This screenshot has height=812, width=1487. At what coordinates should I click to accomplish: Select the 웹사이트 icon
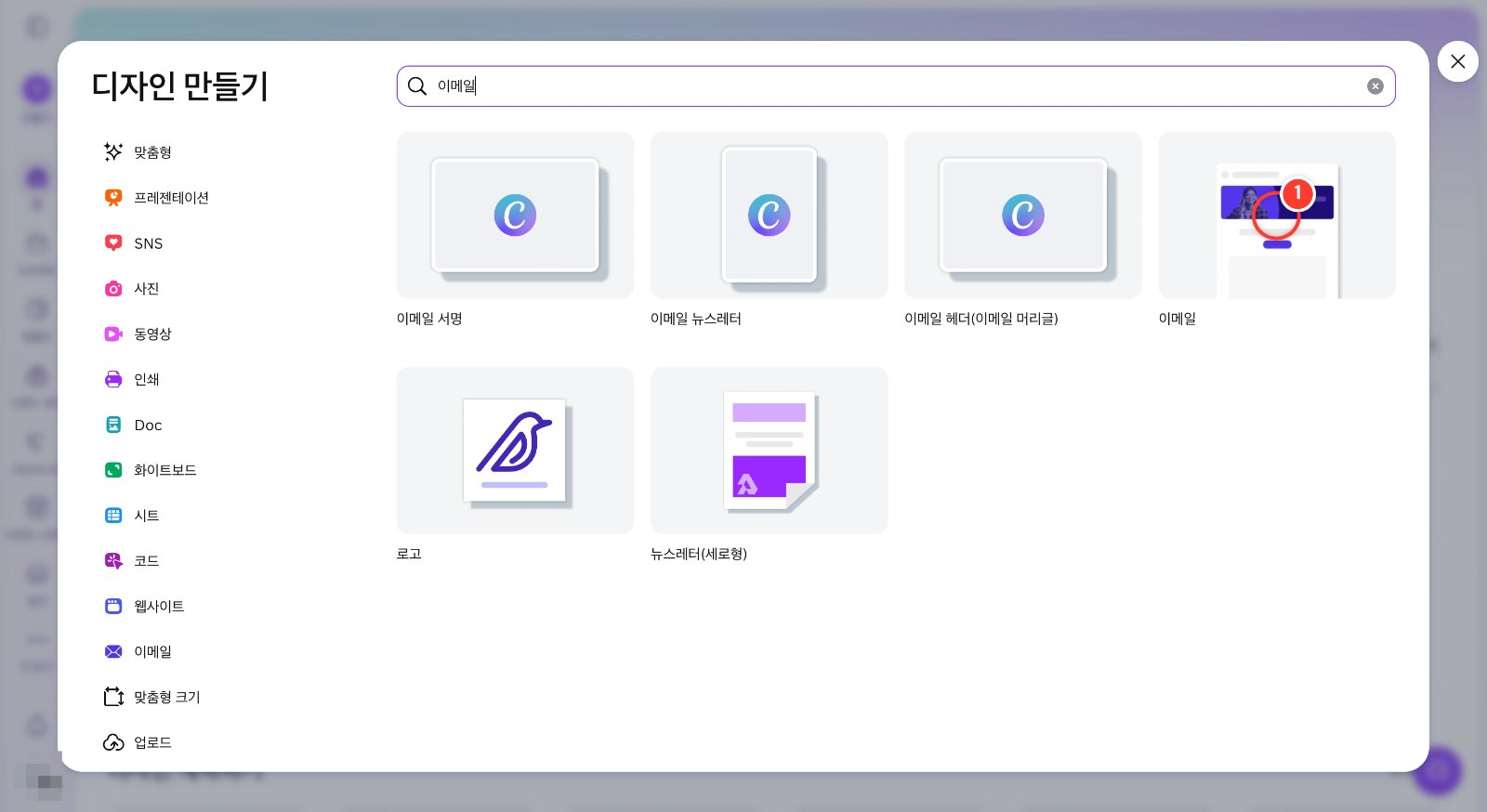coord(113,606)
